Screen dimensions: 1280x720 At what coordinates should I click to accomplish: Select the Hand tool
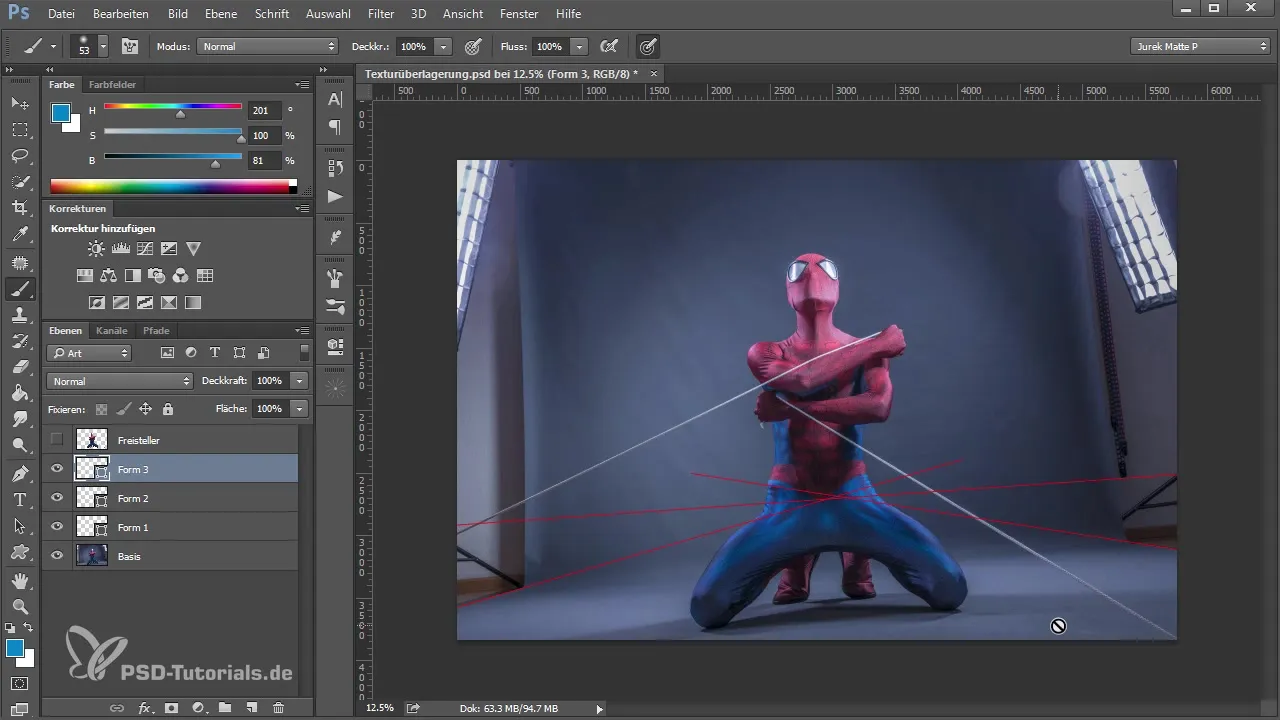click(20, 580)
